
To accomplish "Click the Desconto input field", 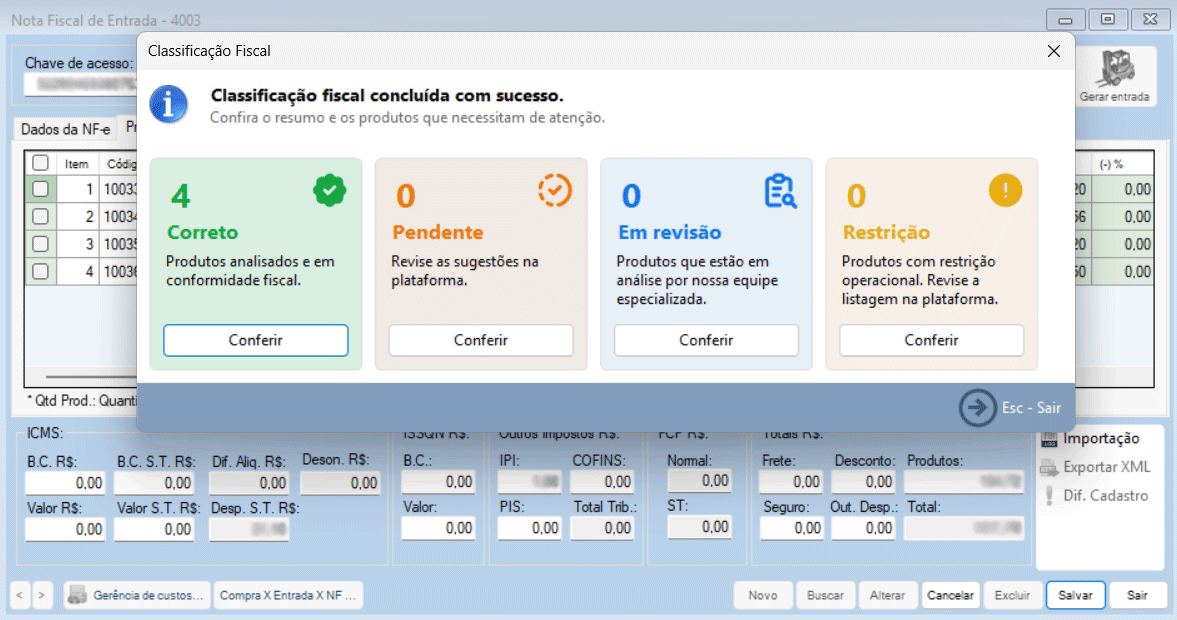I will point(864,481).
